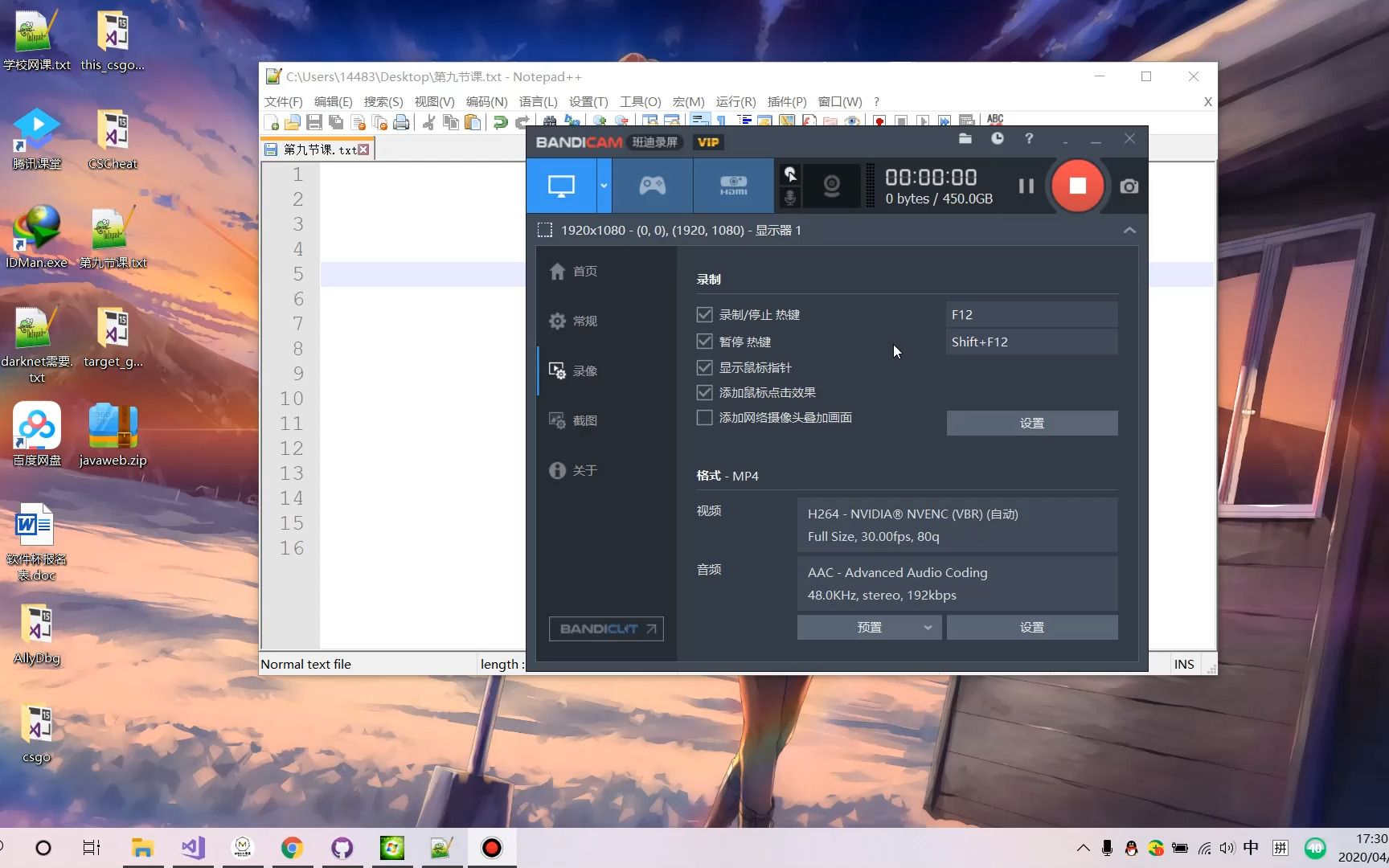
Task: Collapse the 1920x1080 display settings panel
Action: coord(1129,230)
